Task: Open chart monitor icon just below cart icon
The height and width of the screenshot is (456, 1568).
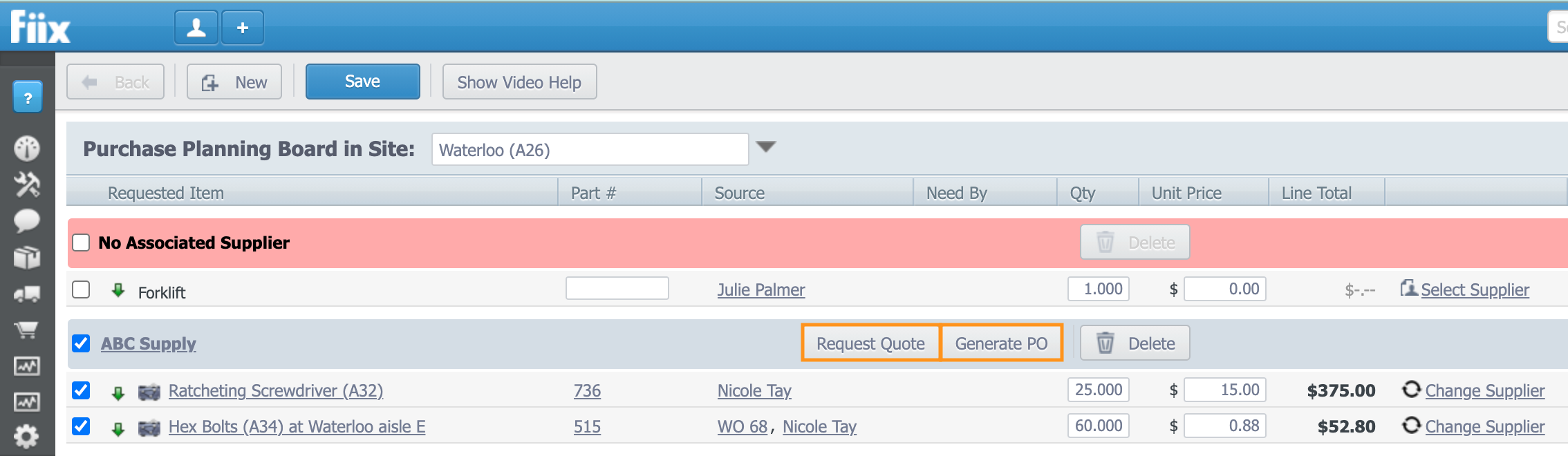Action: pos(27,366)
